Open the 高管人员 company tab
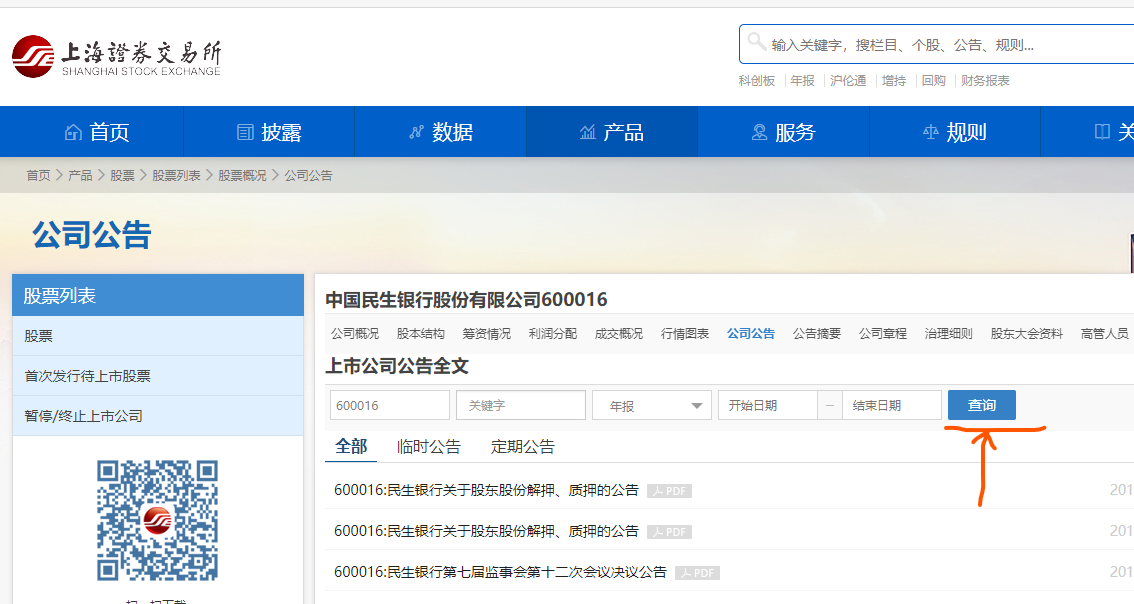1134x604 pixels. point(1104,333)
